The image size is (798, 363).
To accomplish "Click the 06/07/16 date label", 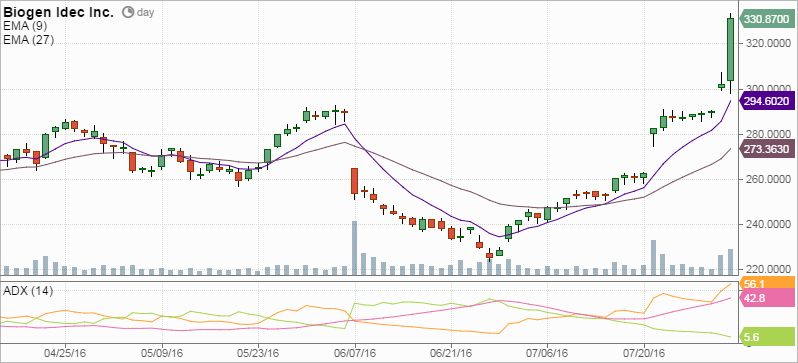I will (355, 352).
